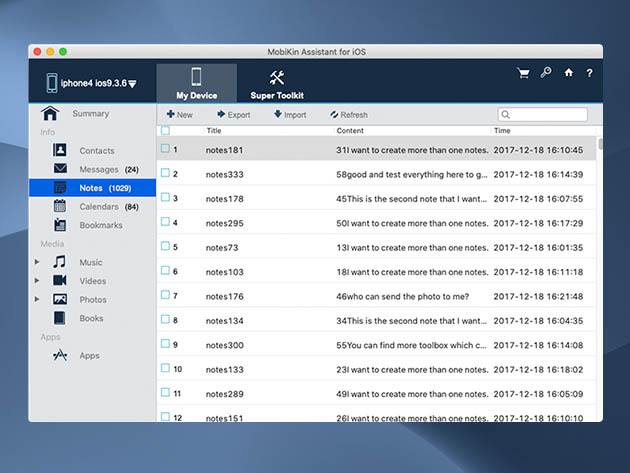Sort by the Time column header

502,131
